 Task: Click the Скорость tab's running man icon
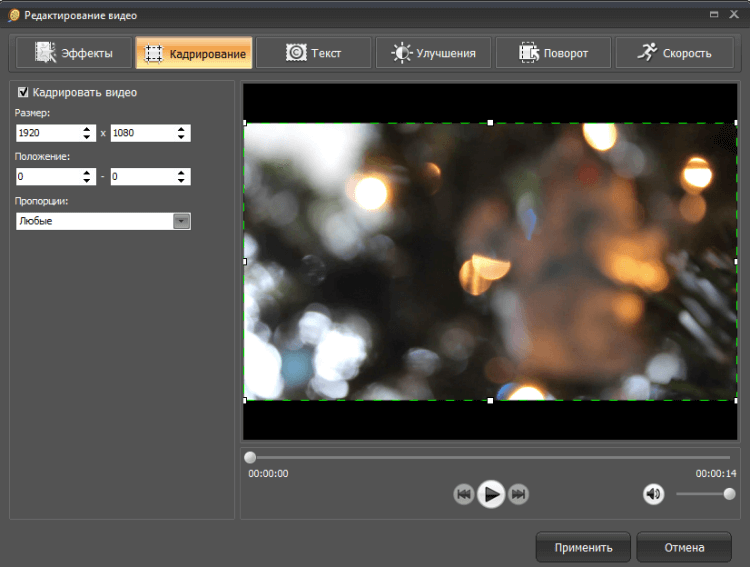pos(647,52)
